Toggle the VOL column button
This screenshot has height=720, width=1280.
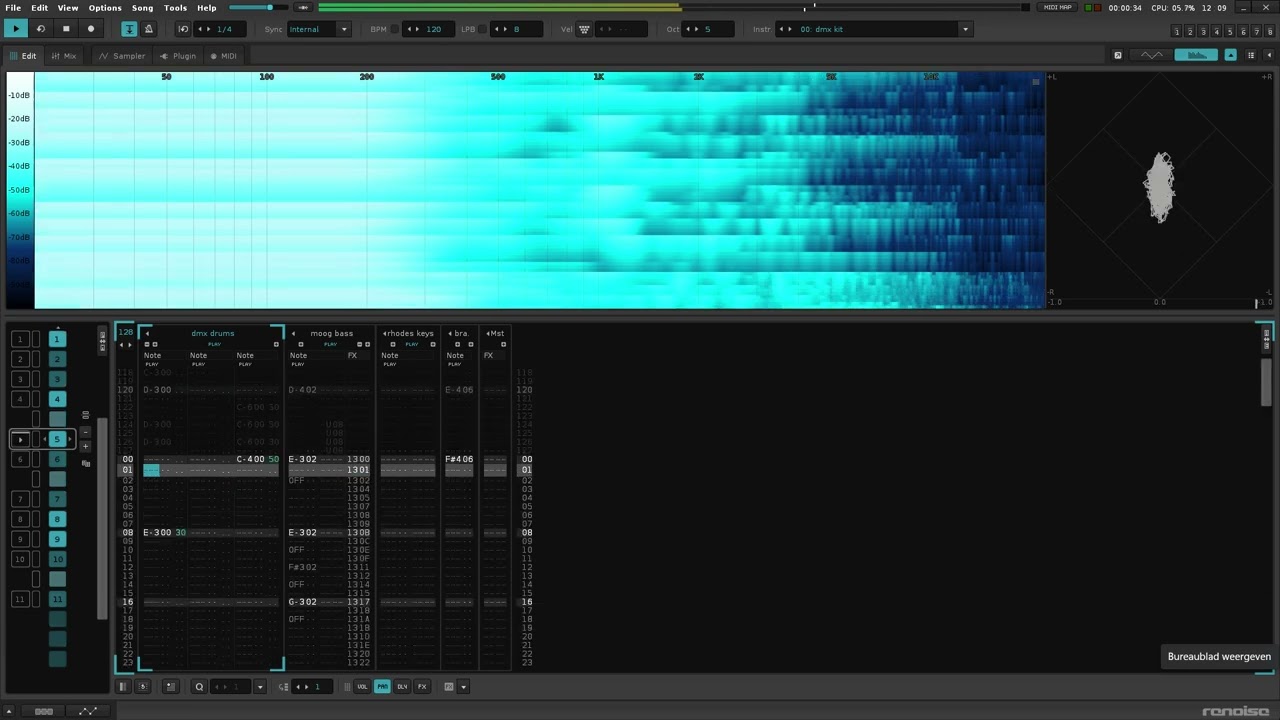click(x=362, y=687)
